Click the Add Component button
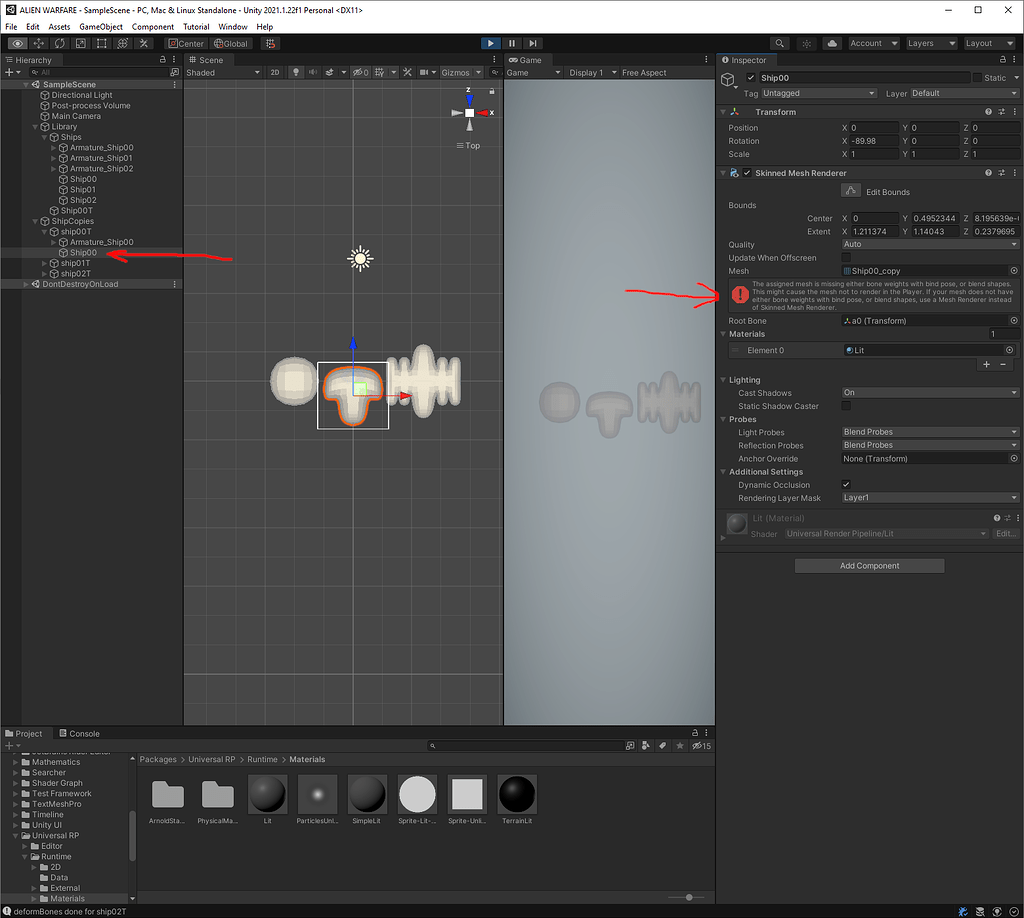 (x=869, y=565)
